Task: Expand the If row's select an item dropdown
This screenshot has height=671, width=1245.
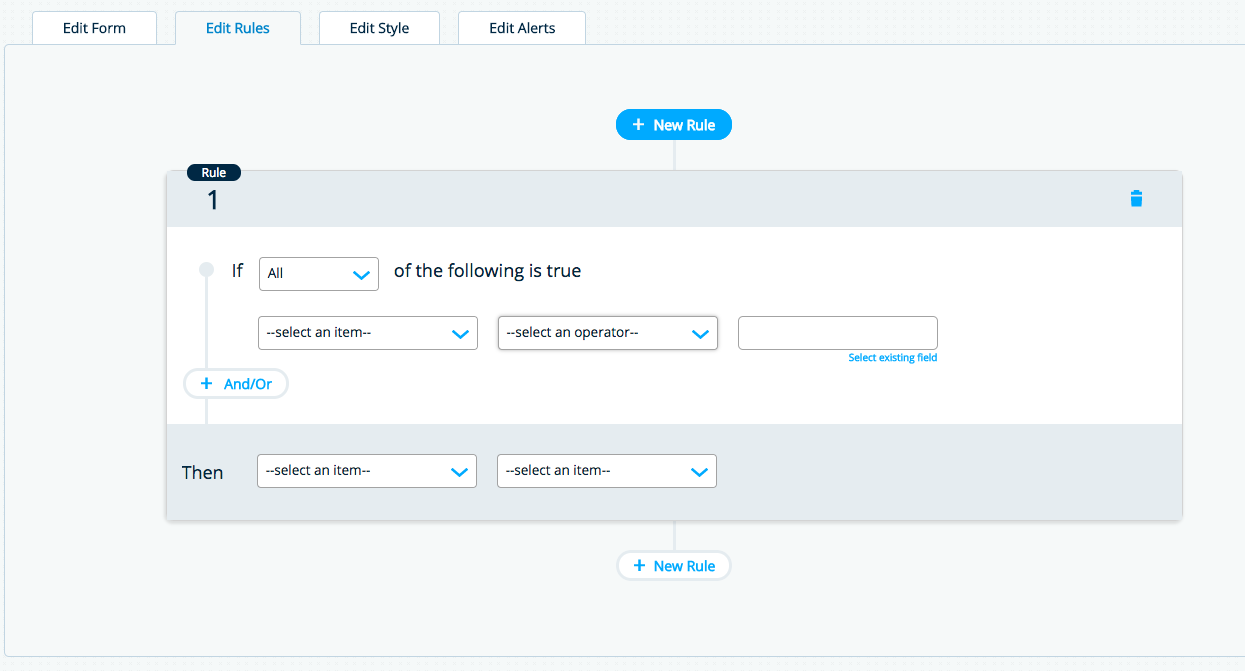Action: coord(367,333)
